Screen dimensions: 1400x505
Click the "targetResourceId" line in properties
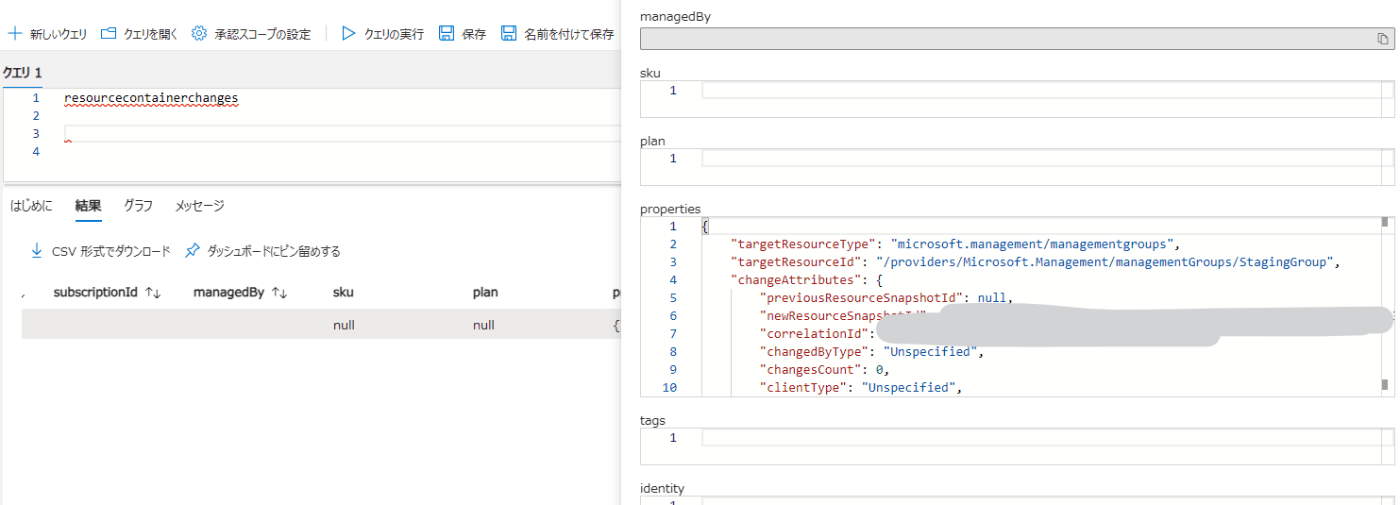(1035, 262)
